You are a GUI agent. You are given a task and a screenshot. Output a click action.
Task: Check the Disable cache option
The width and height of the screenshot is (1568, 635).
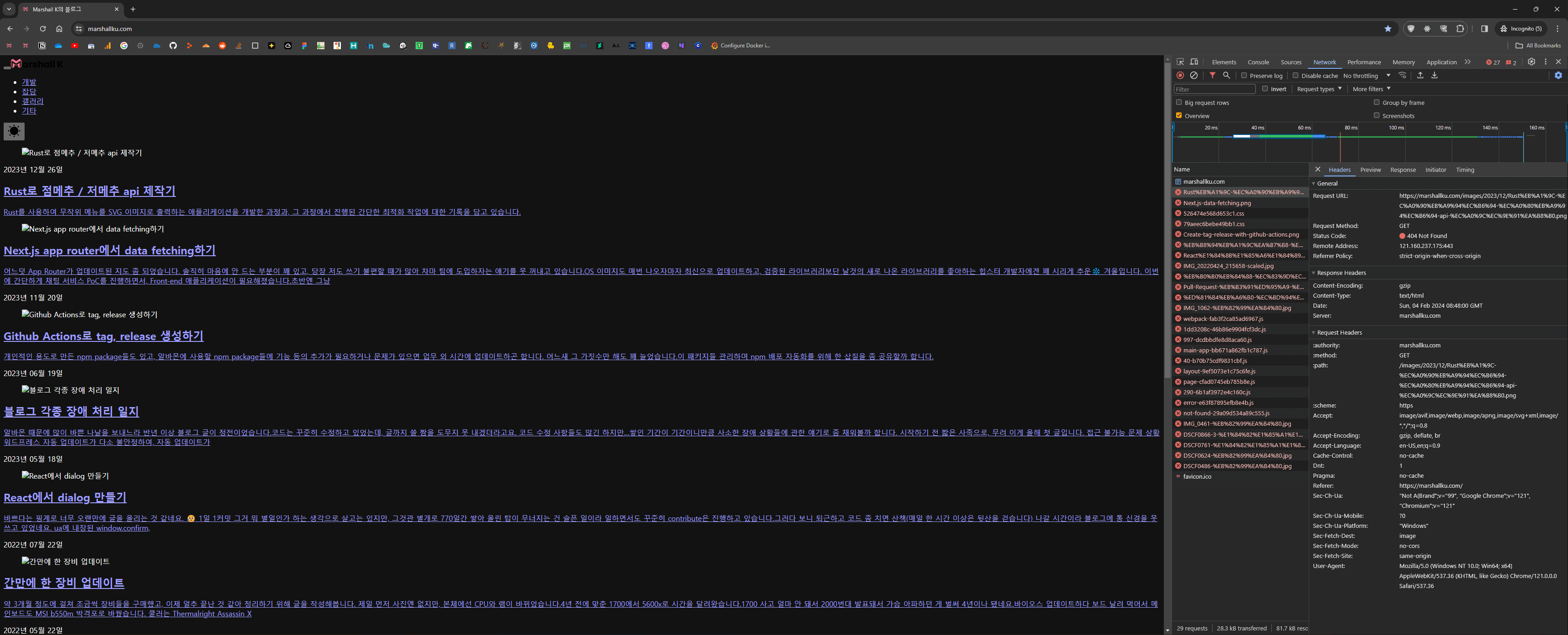pos(1296,76)
